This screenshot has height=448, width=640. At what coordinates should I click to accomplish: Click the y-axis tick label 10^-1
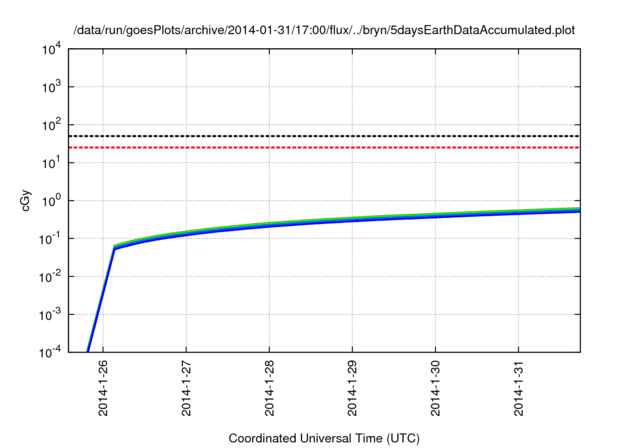pos(49,239)
